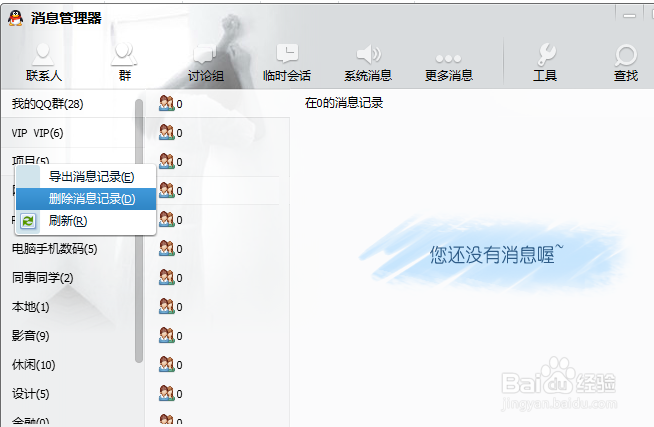654x427 pixels.
Task: Click group icon in 同事同学(2) row
Action: click(x=166, y=277)
